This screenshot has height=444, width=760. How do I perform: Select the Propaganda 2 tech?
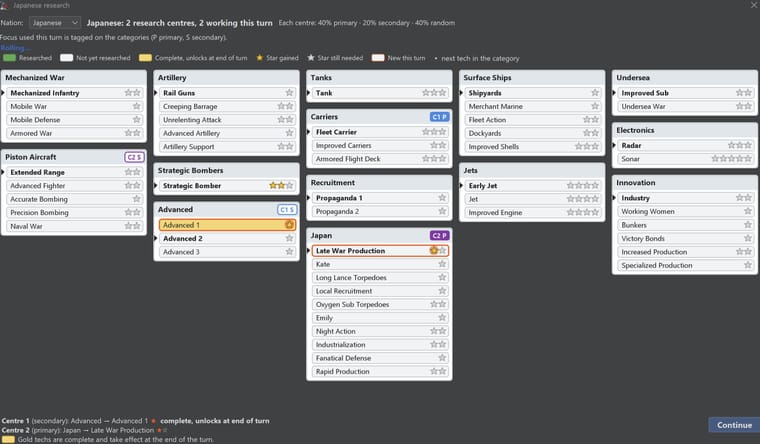point(380,211)
